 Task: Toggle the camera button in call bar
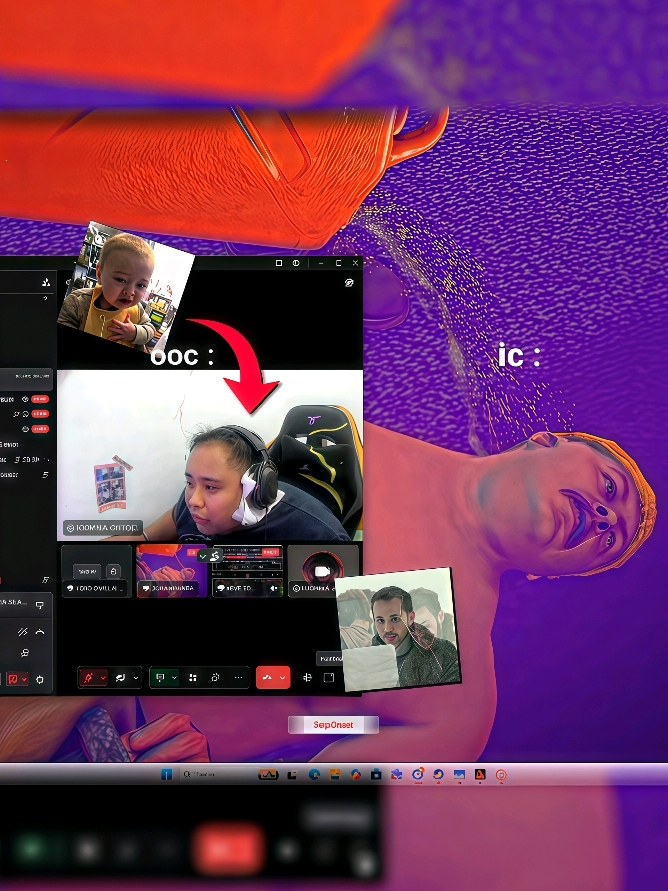tap(120, 677)
